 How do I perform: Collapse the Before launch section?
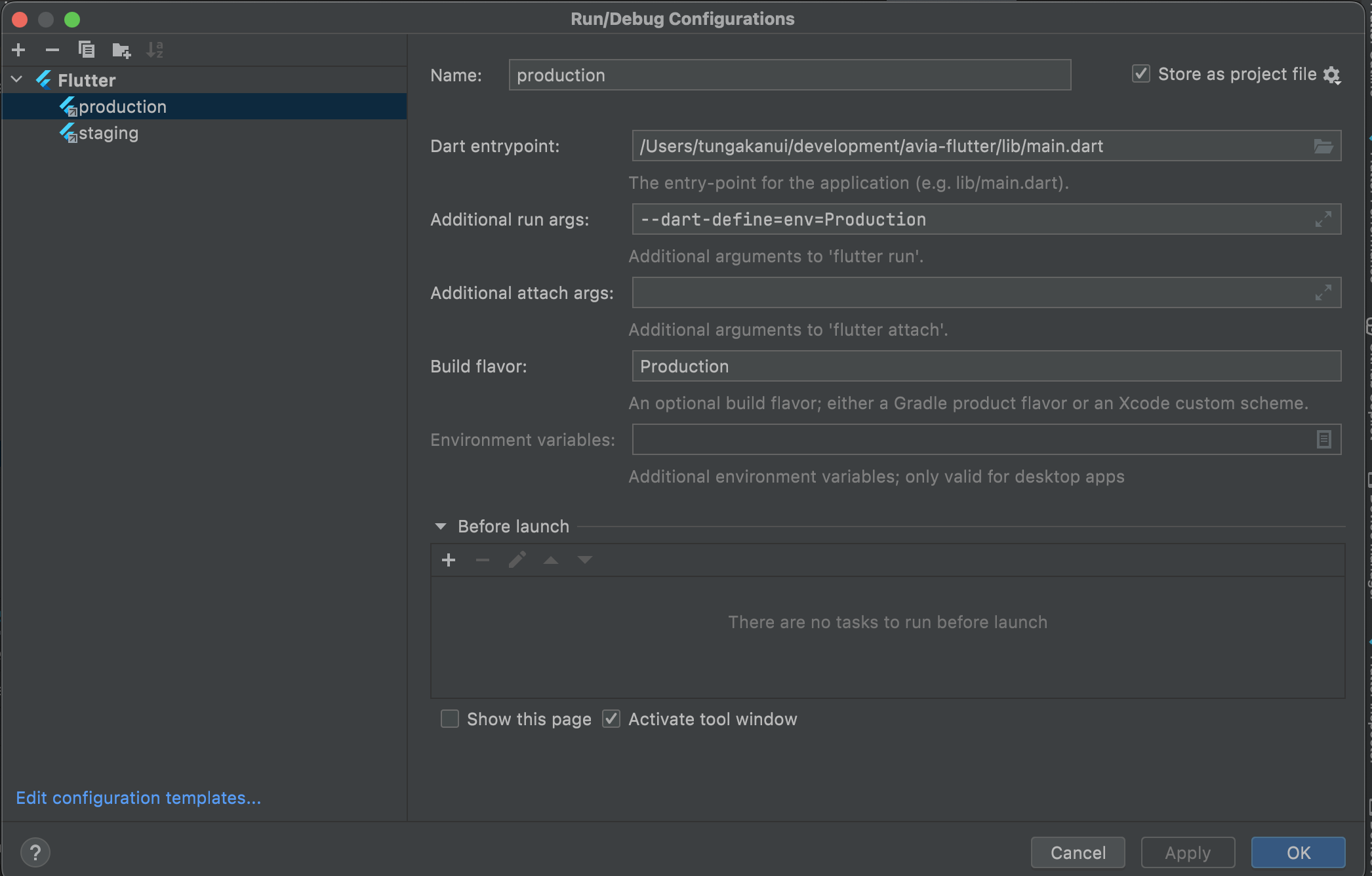[441, 527]
